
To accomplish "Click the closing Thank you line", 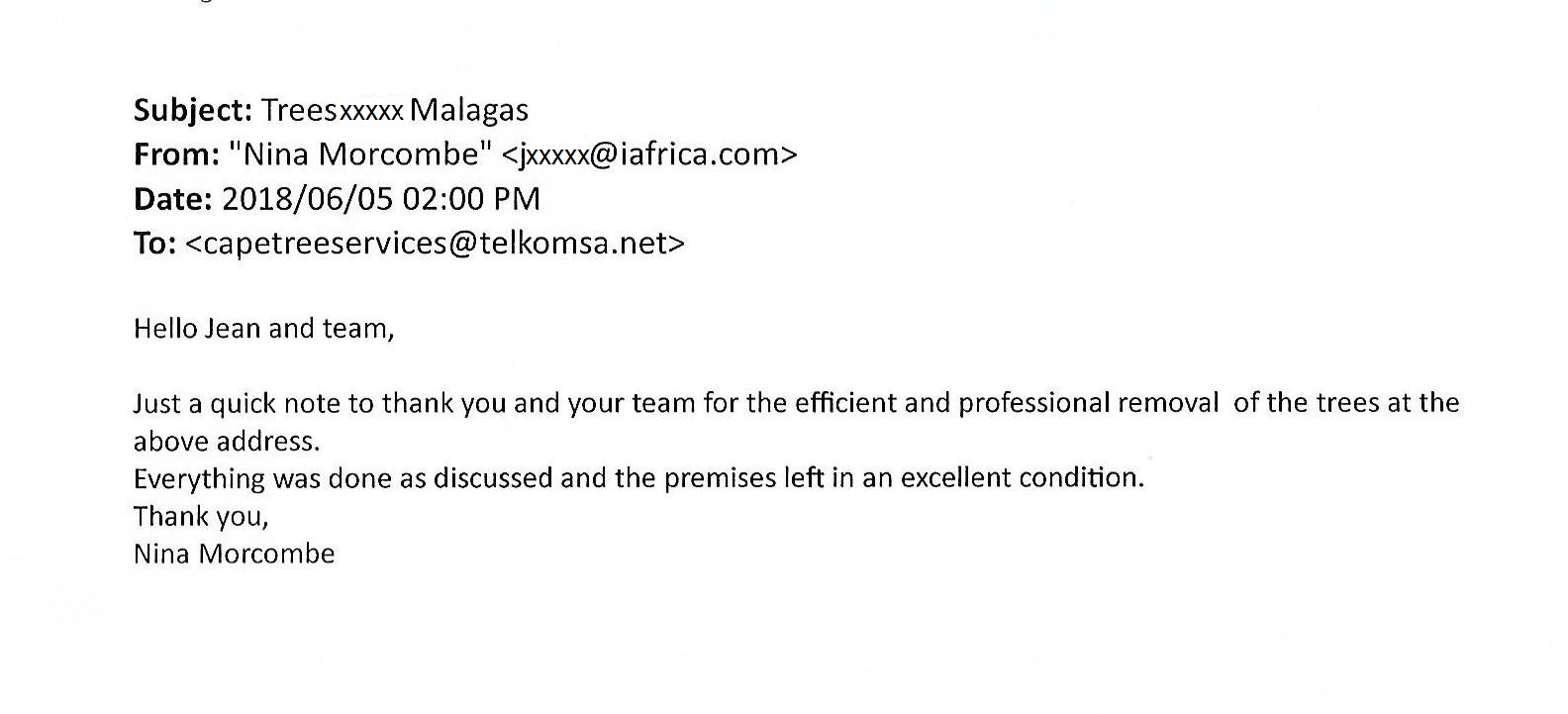I will [201, 516].
